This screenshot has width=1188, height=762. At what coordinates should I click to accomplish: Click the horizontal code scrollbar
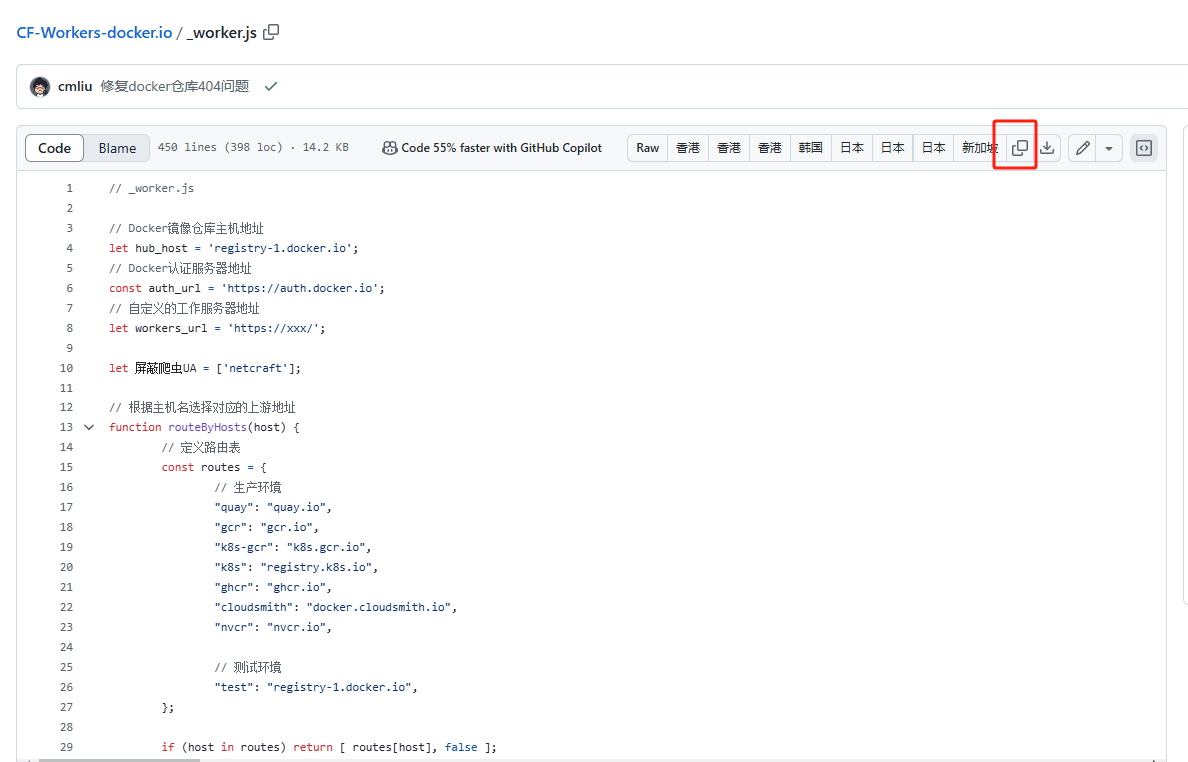120,759
